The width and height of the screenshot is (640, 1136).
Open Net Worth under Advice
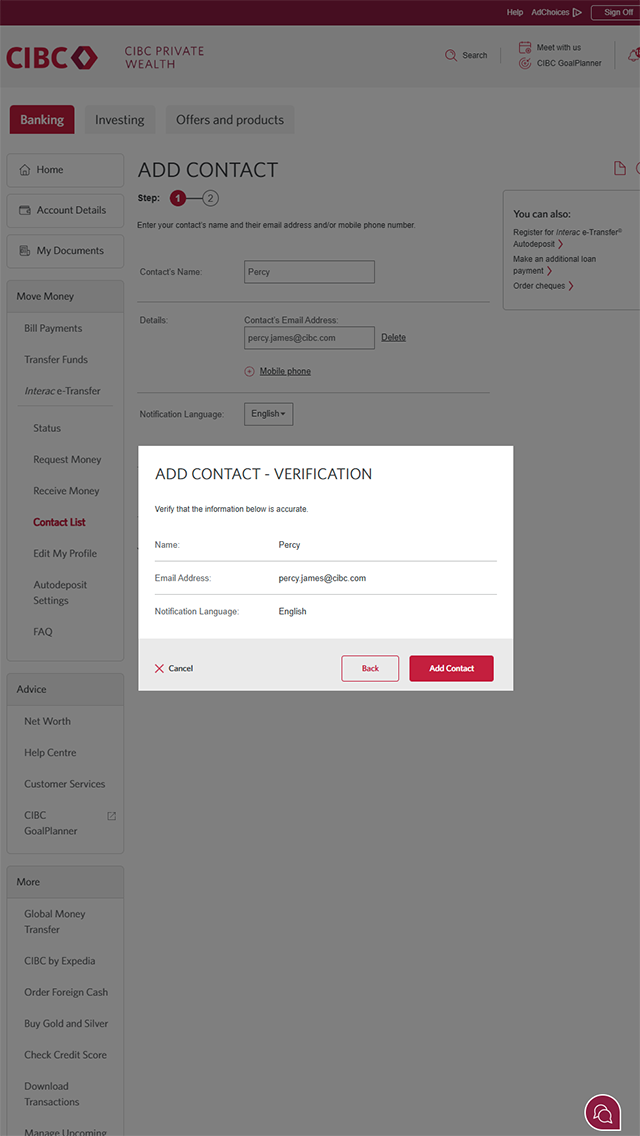point(47,721)
